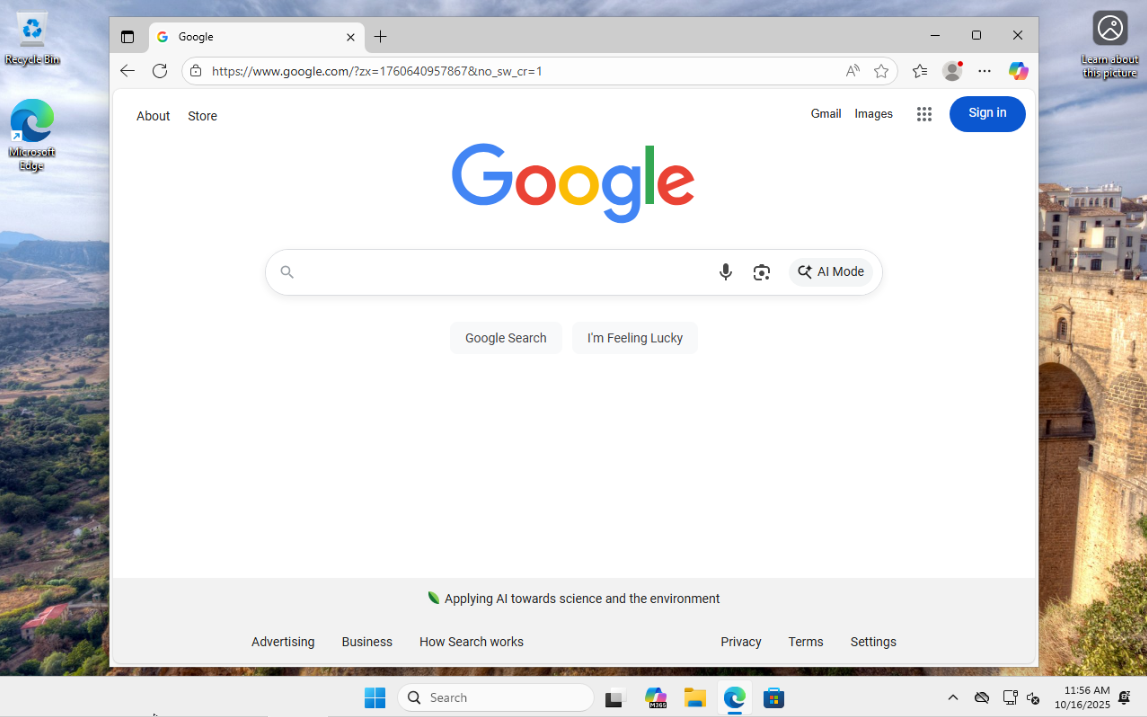Image resolution: width=1147 pixels, height=717 pixels.
Task: Open the Favorites list icon
Action: click(920, 71)
